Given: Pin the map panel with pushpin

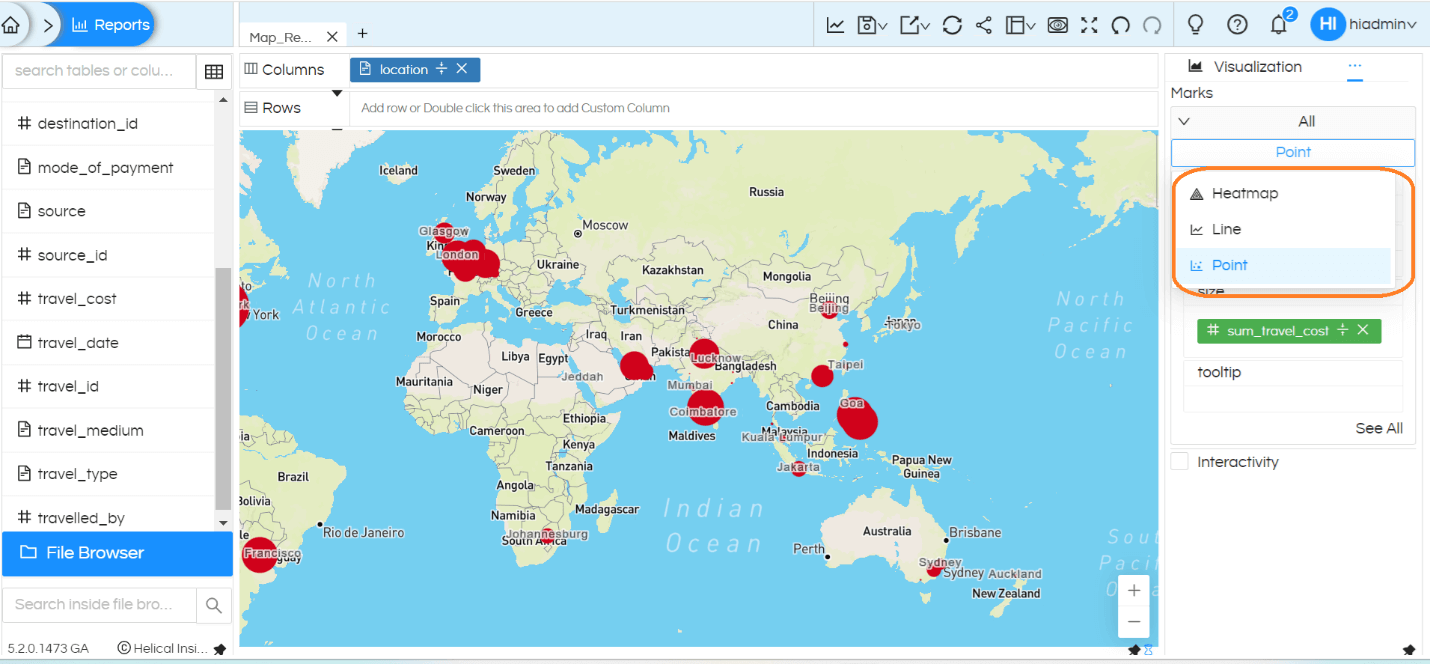Looking at the screenshot, I should click(x=1134, y=650).
